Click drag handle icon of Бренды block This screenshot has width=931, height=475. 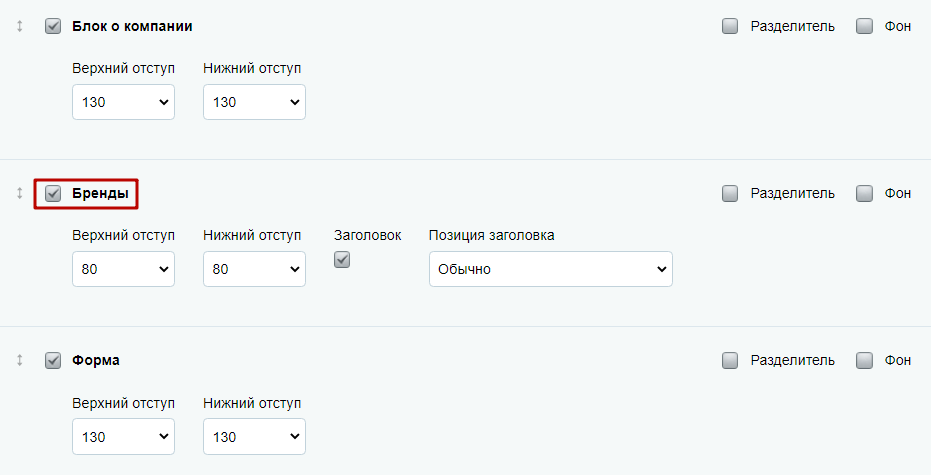click(20, 193)
